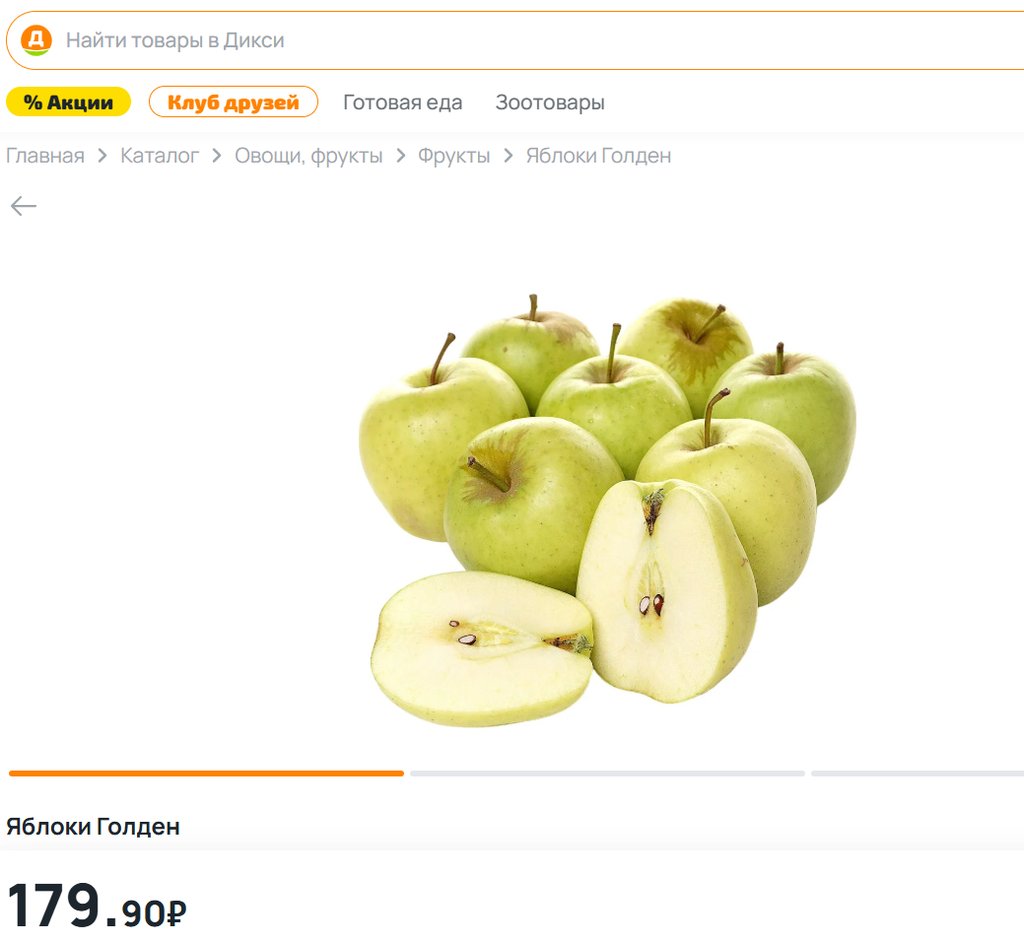Switch to the Готовая еда category
Screen dimensions: 1024x943
(x=402, y=103)
